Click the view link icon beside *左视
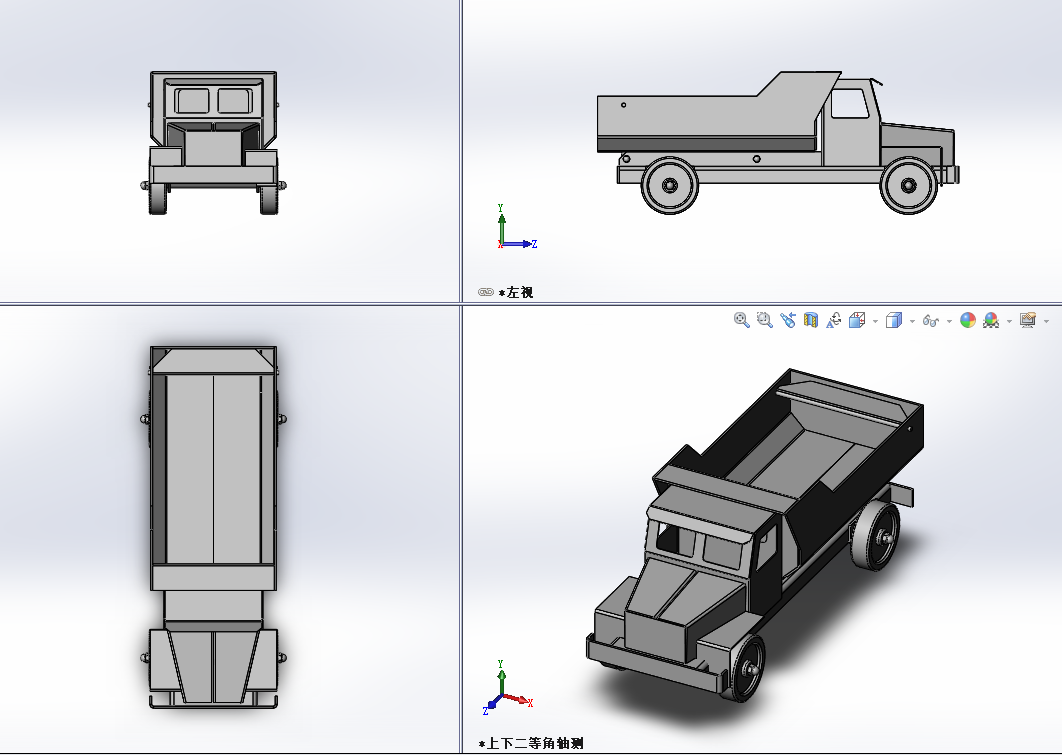The image size is (1062, 755). [x=486, y=293]
